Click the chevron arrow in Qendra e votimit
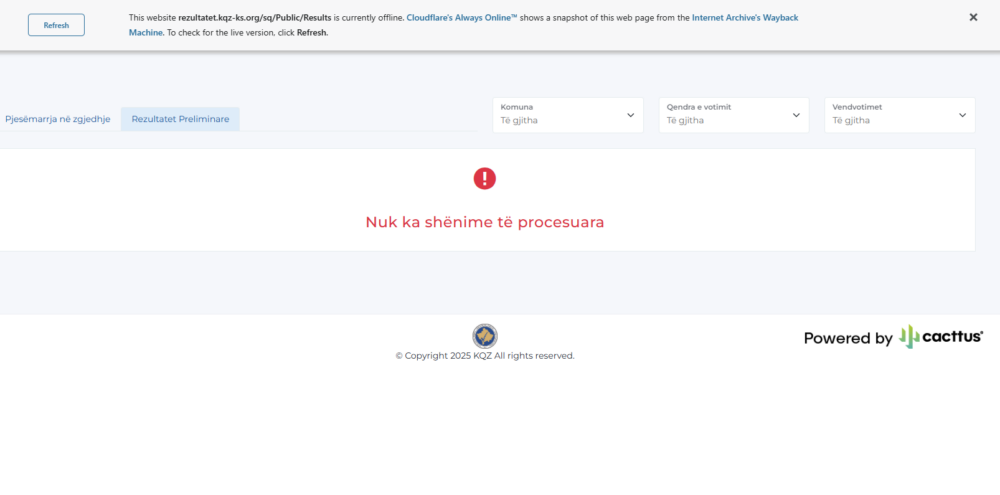The image size is (1000, 495). [x=796, y=115]
